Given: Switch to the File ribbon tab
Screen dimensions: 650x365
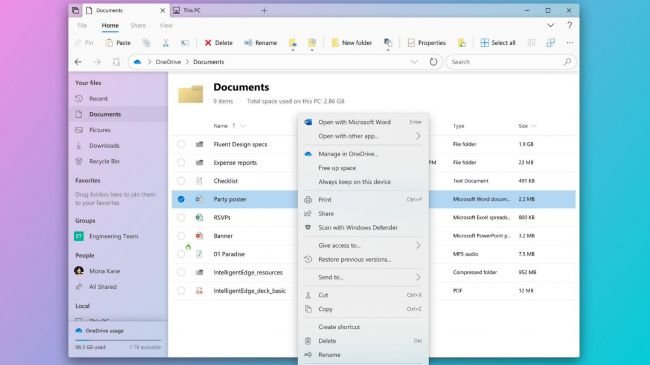Looking at the screenshot, I should click(82, 25).
